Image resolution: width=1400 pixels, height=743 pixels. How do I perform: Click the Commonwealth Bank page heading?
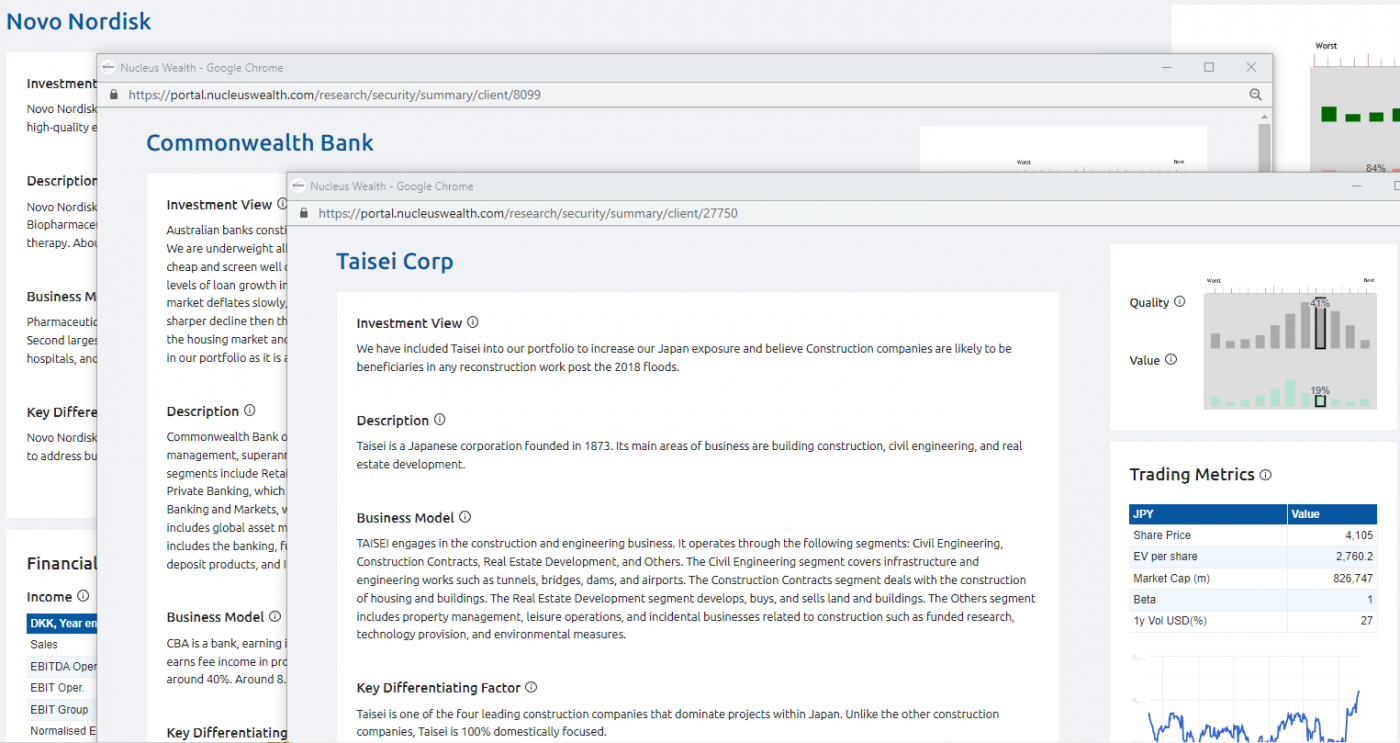point(260,143)
